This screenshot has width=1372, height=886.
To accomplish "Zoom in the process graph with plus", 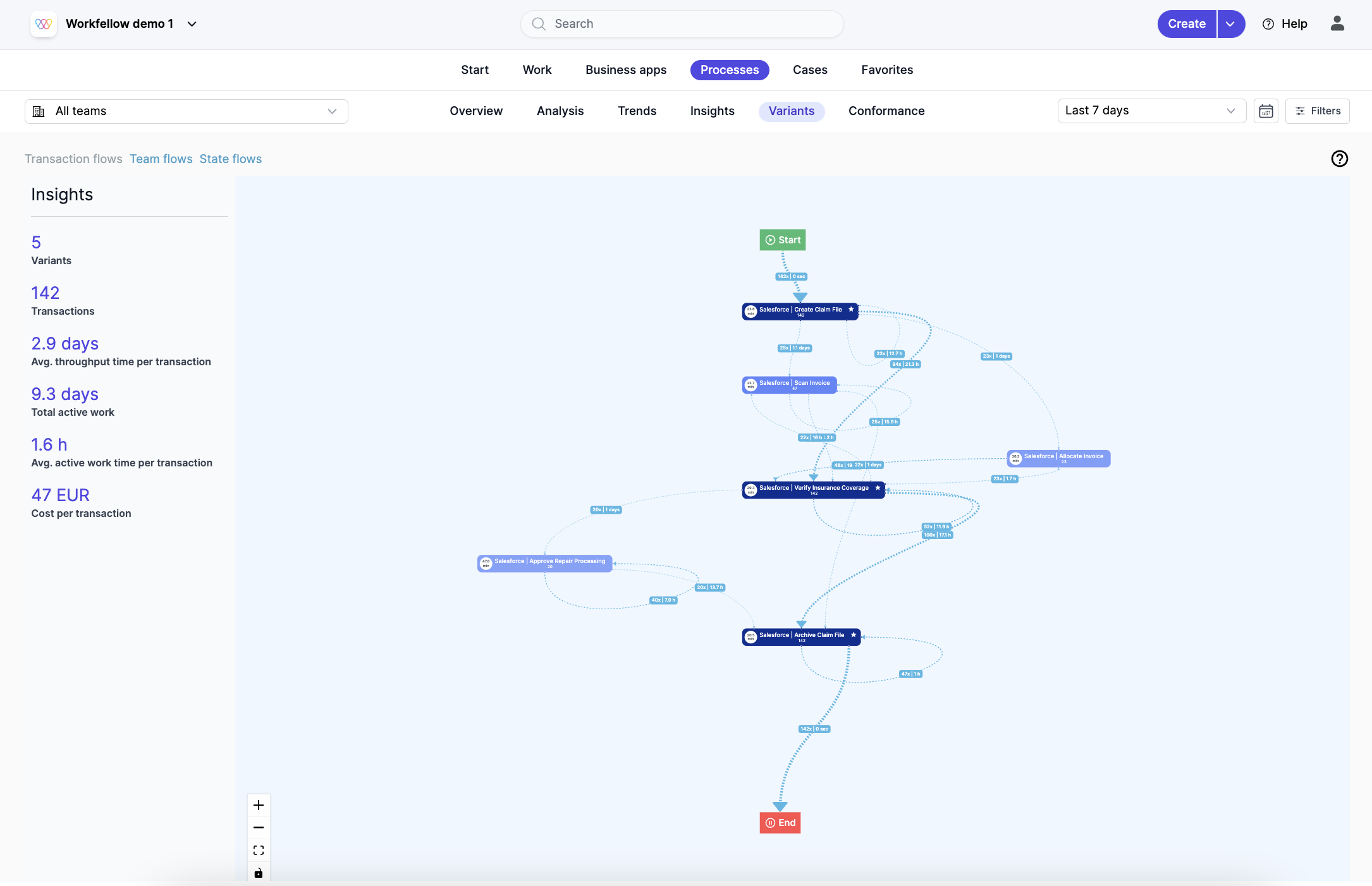I will pos(259,805).
